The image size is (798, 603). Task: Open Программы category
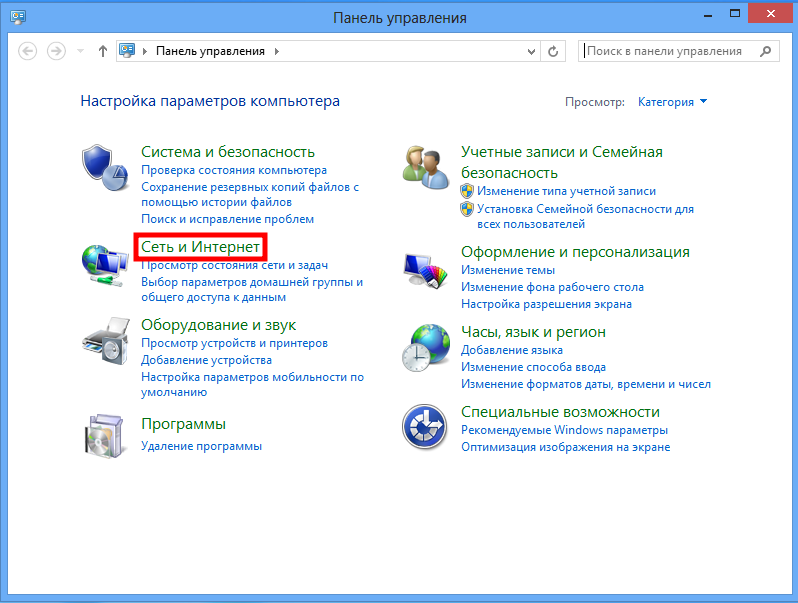click(x=183, y=424)
